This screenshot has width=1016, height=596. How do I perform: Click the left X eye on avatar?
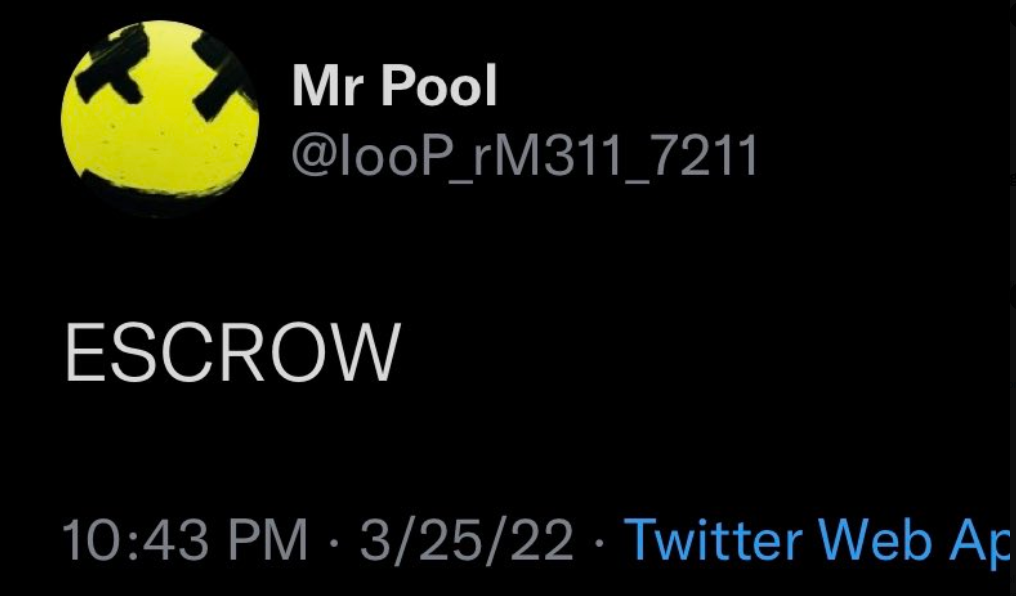[x=113, y=65]
